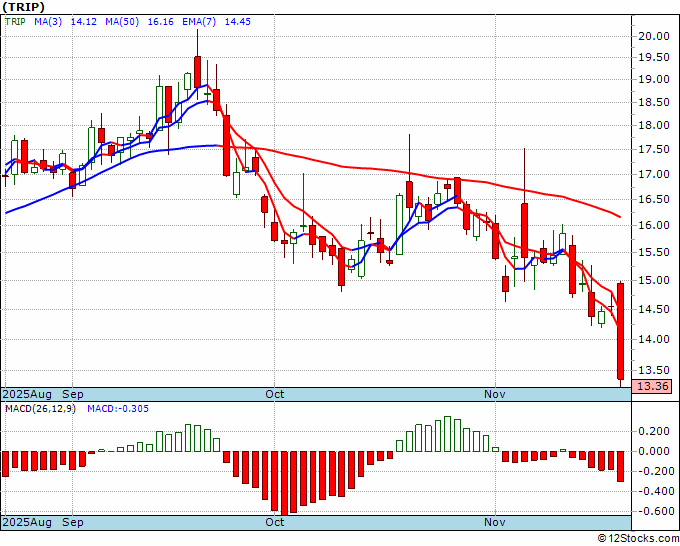Image resolution: width=680 pixels, height=546 pixels.
Task: Click the 0.000 MACD axis label
Action: [654, 451]
